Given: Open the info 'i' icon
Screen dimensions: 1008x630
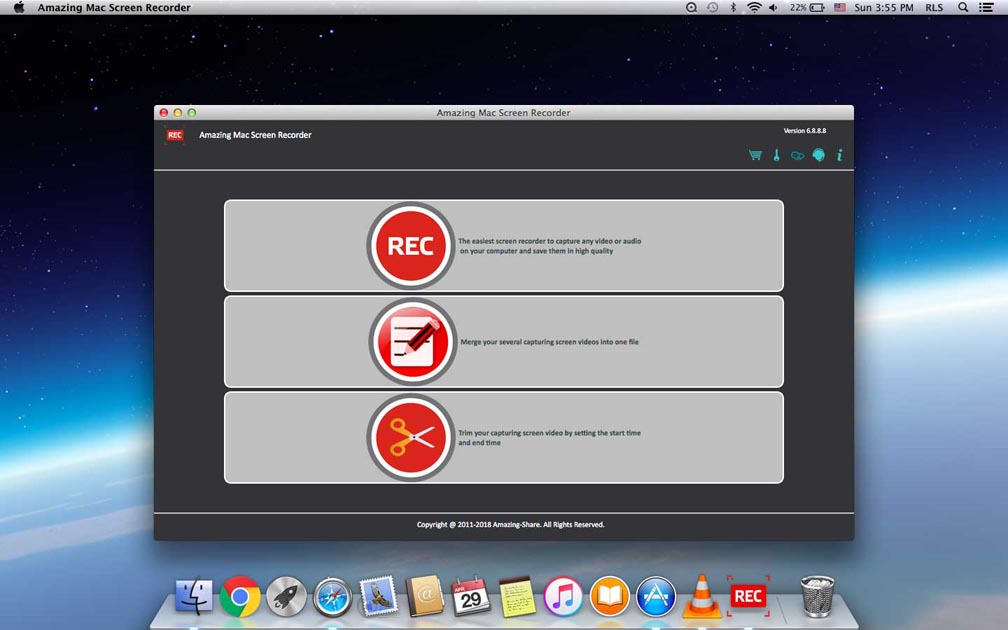Looking at the screenshot, I should [x=839, y=155].
